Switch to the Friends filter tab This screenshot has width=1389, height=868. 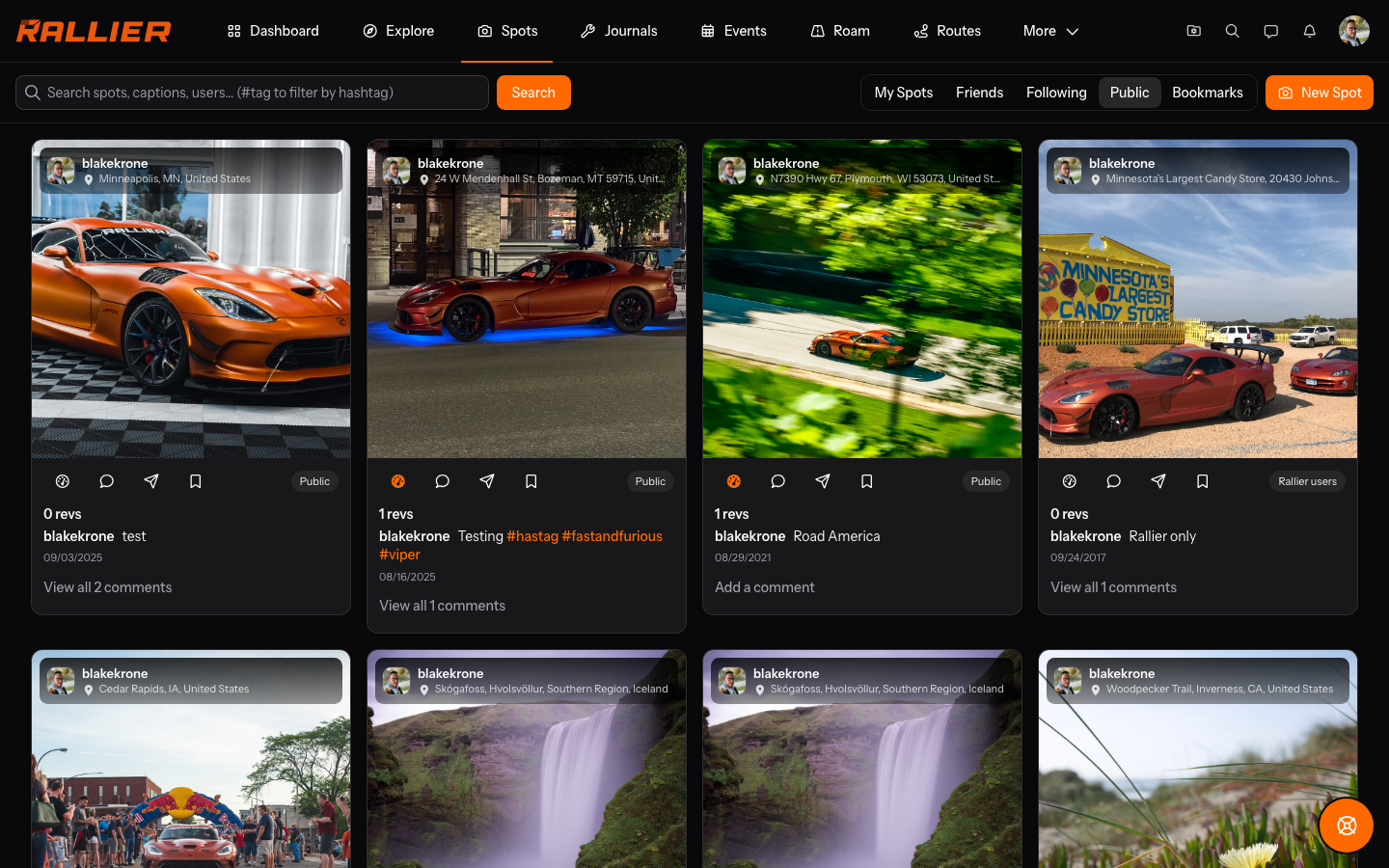979,93
